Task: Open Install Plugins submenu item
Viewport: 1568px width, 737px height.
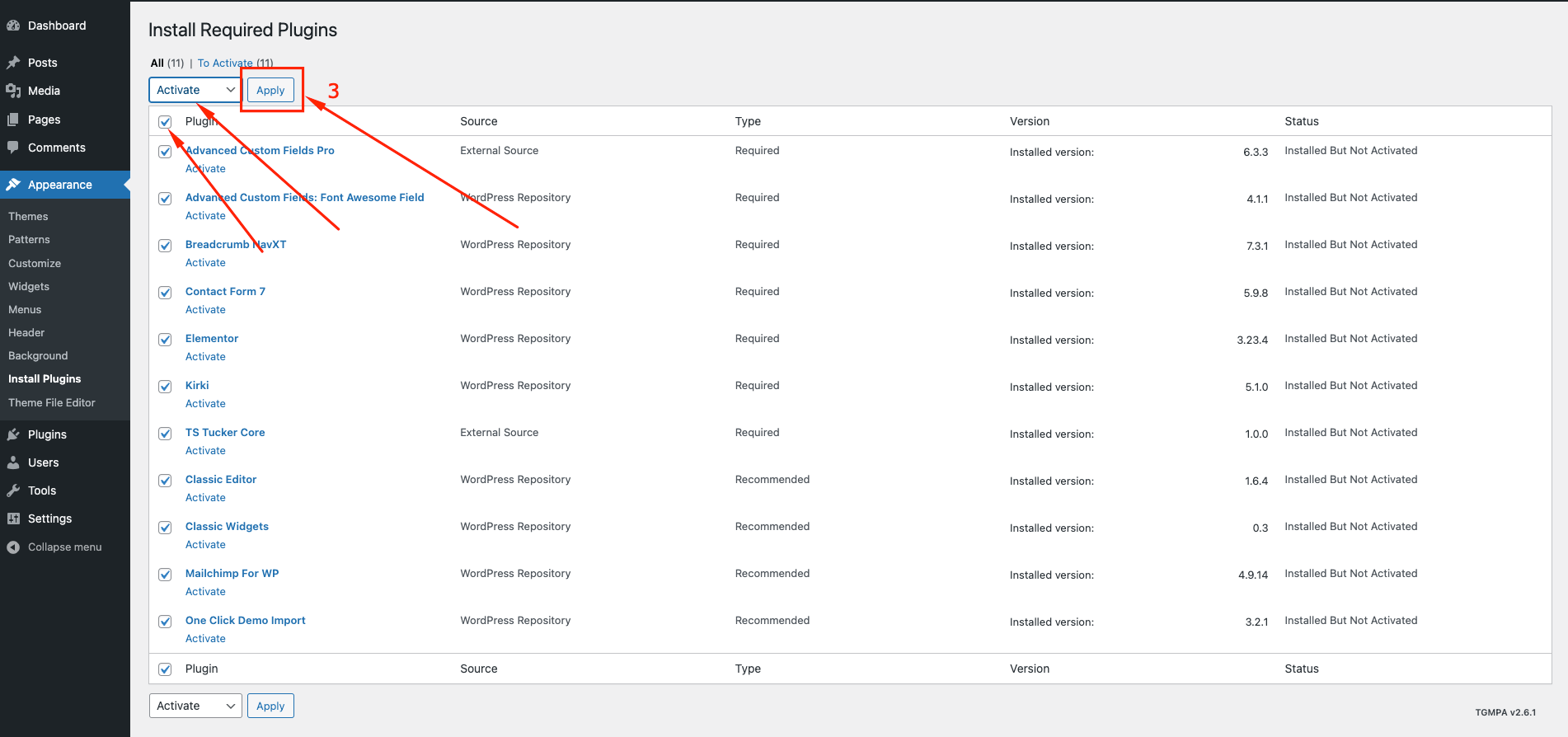Action: click(x=45, y=378)
